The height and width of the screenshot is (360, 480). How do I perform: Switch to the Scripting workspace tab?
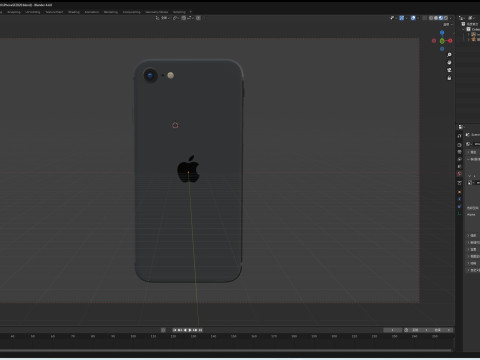tap(179, 12)
